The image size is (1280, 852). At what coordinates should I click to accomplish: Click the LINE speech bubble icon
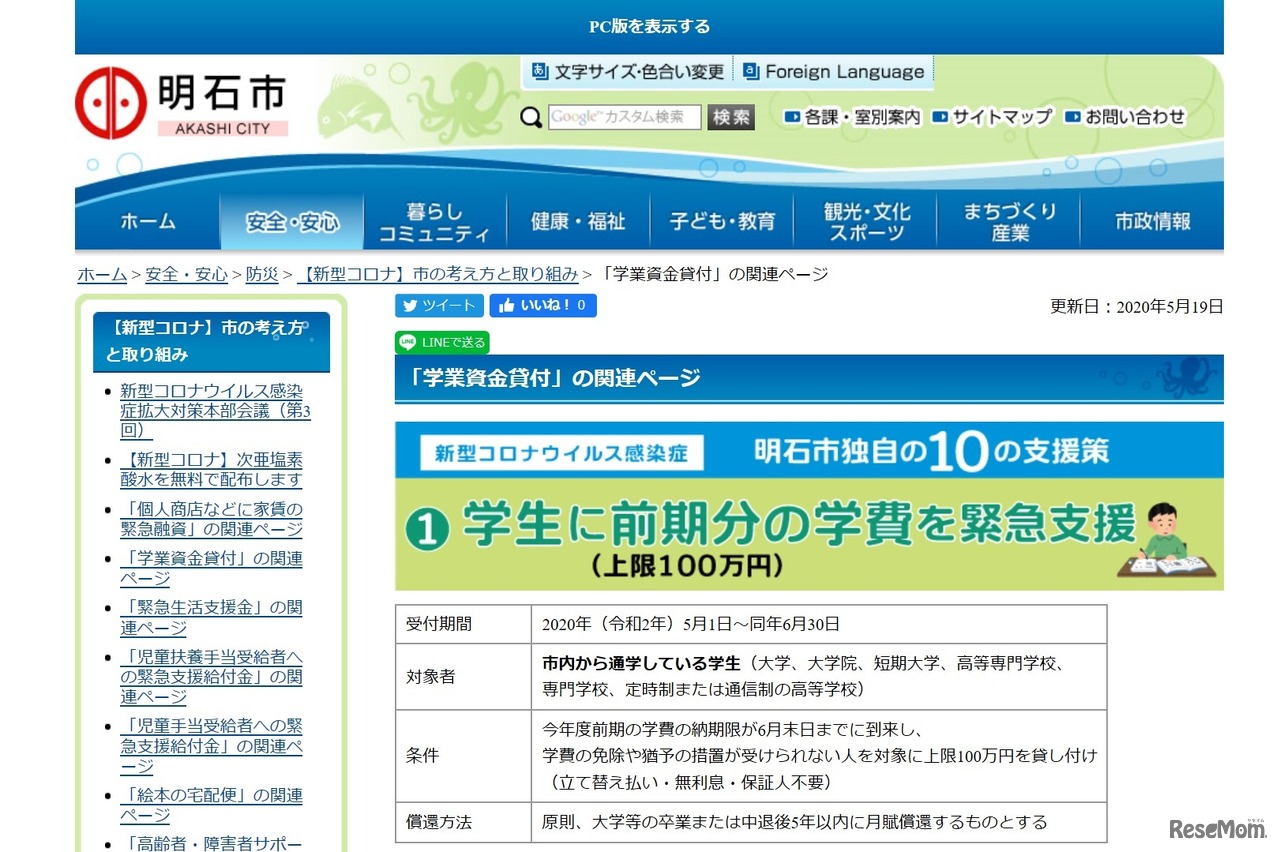point(407,342)
